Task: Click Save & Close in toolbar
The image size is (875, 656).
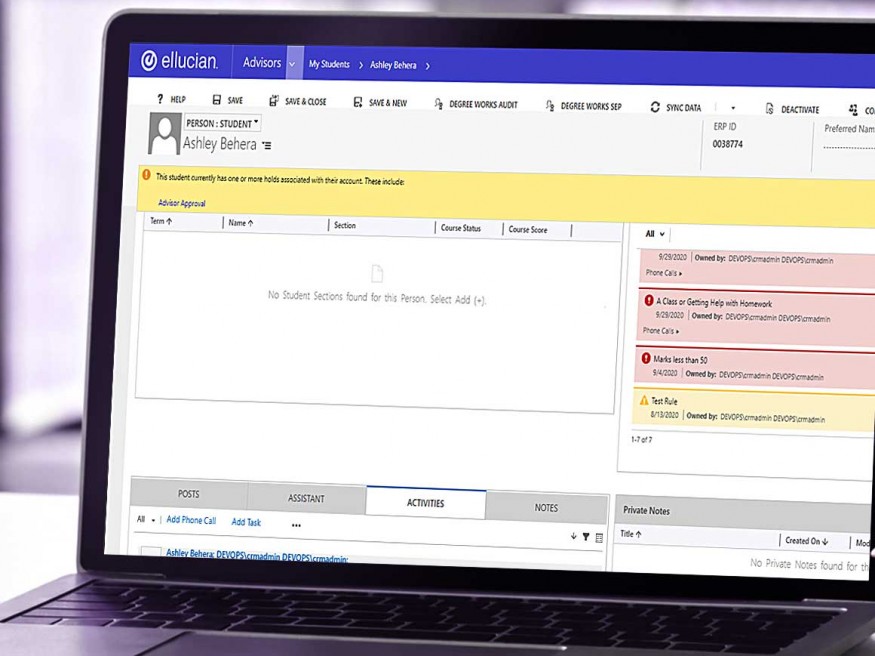Action: tap(298, 102)
